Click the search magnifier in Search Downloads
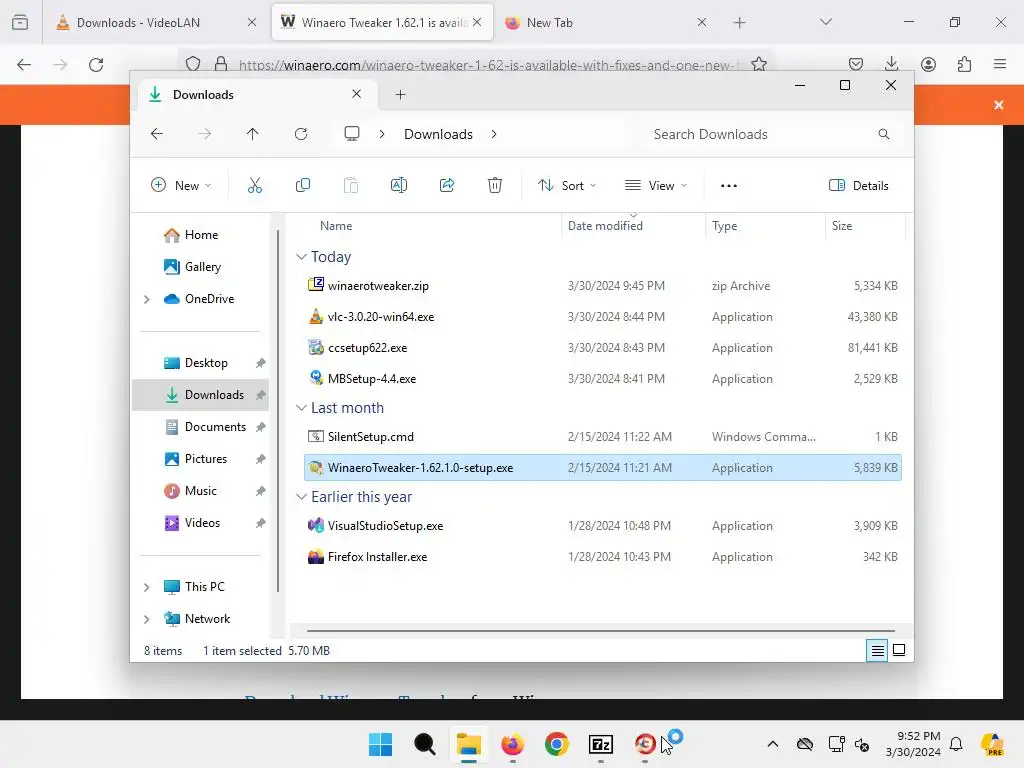Screen dimensions: 1024x768 click(884, 134)
